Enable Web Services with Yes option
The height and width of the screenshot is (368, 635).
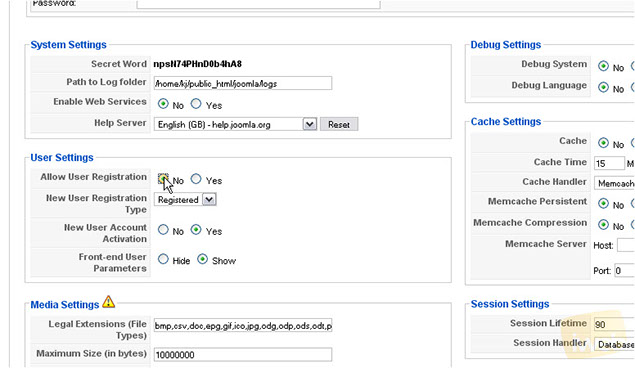click(196, 104)
